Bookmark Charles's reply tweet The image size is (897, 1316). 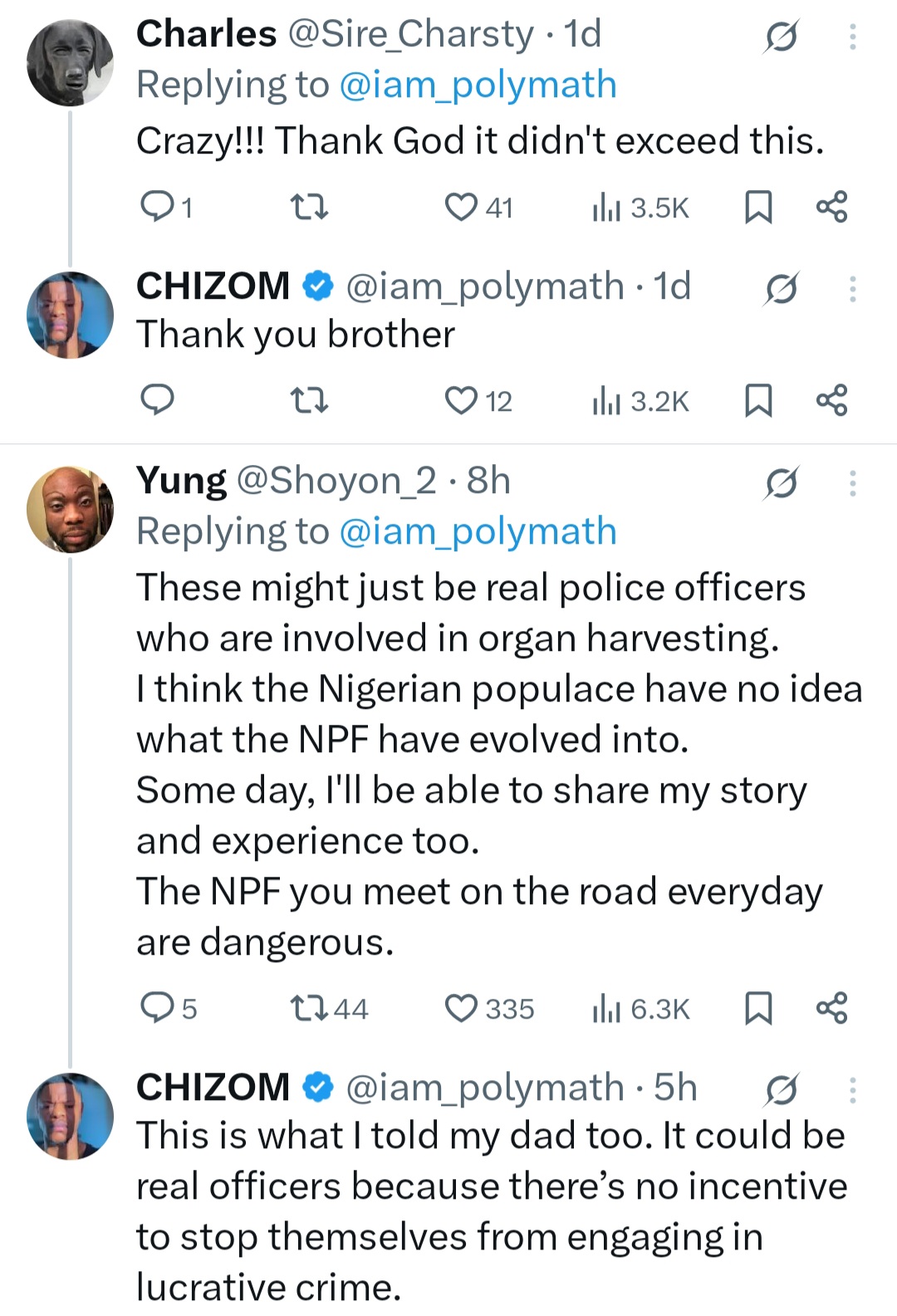click(757, 207)
